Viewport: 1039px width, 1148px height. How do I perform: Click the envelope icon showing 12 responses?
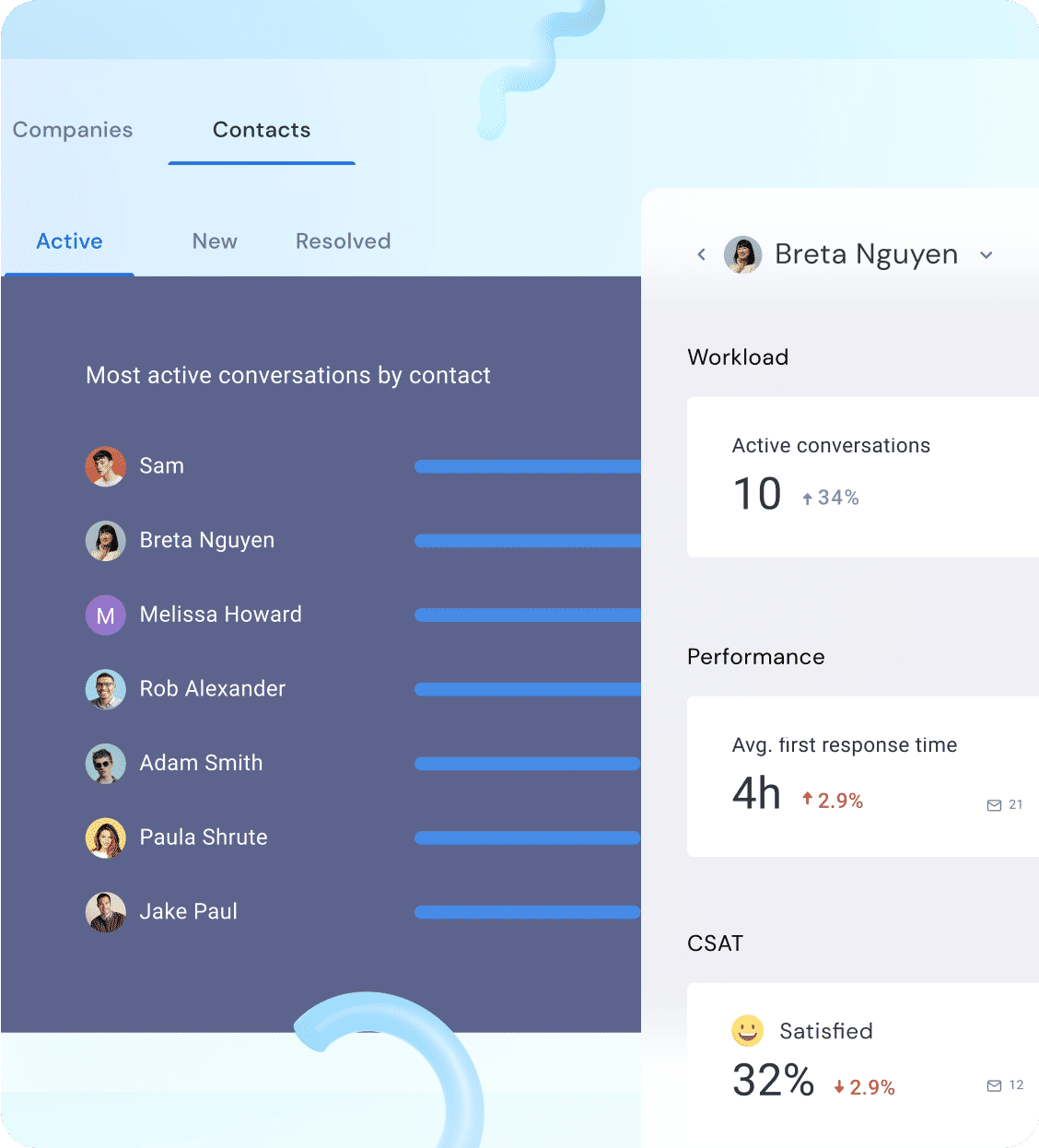tap(993, 1085)
